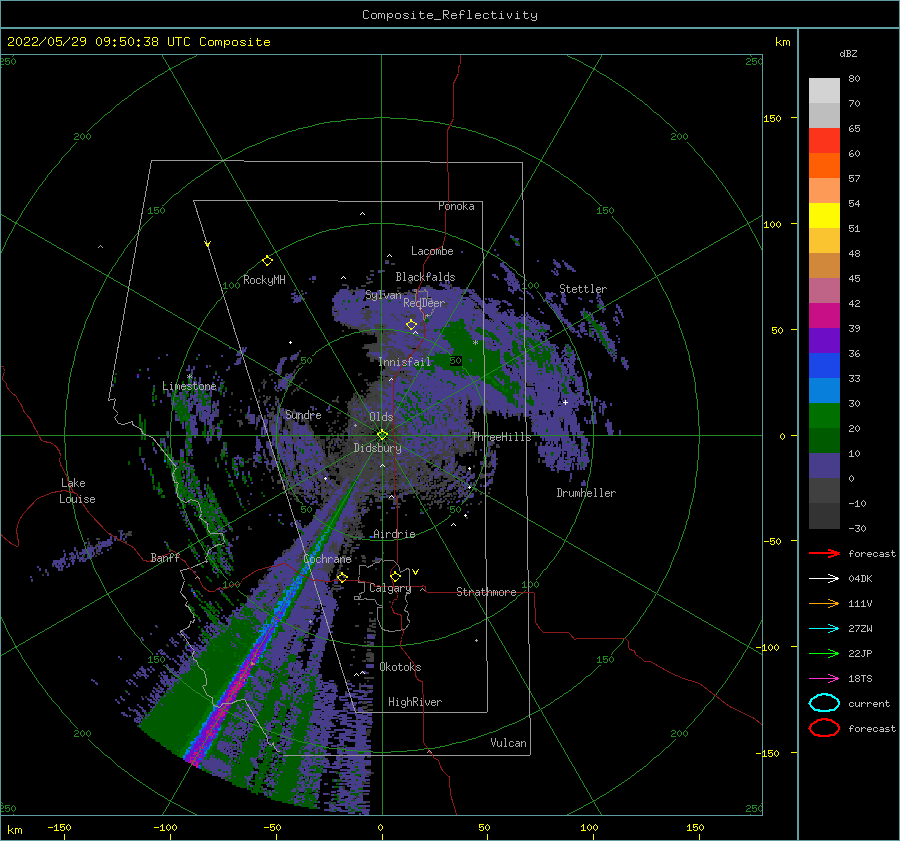This screenshot has width=900, height=841.
Task: Select the magenta 18TS arrow symbol
Action: tap(824, 679)
